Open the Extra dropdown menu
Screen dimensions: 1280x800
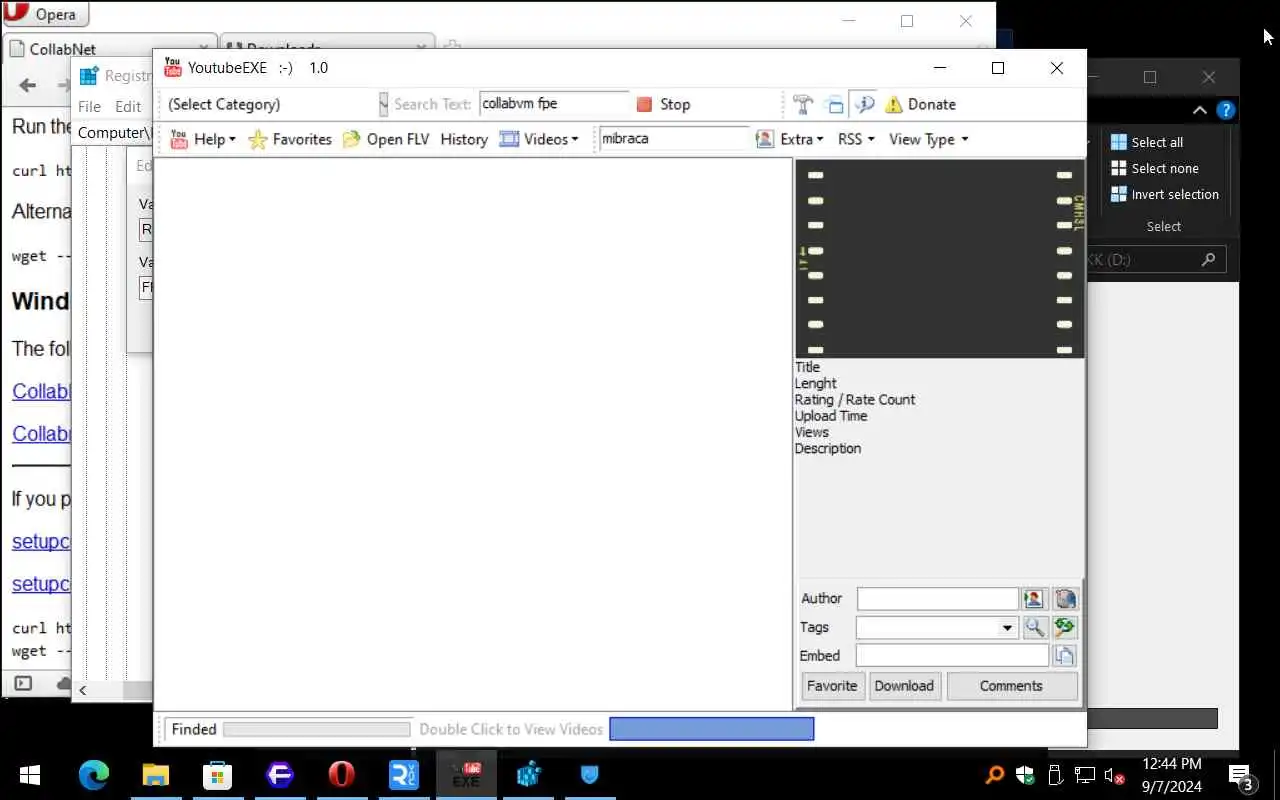801,139
